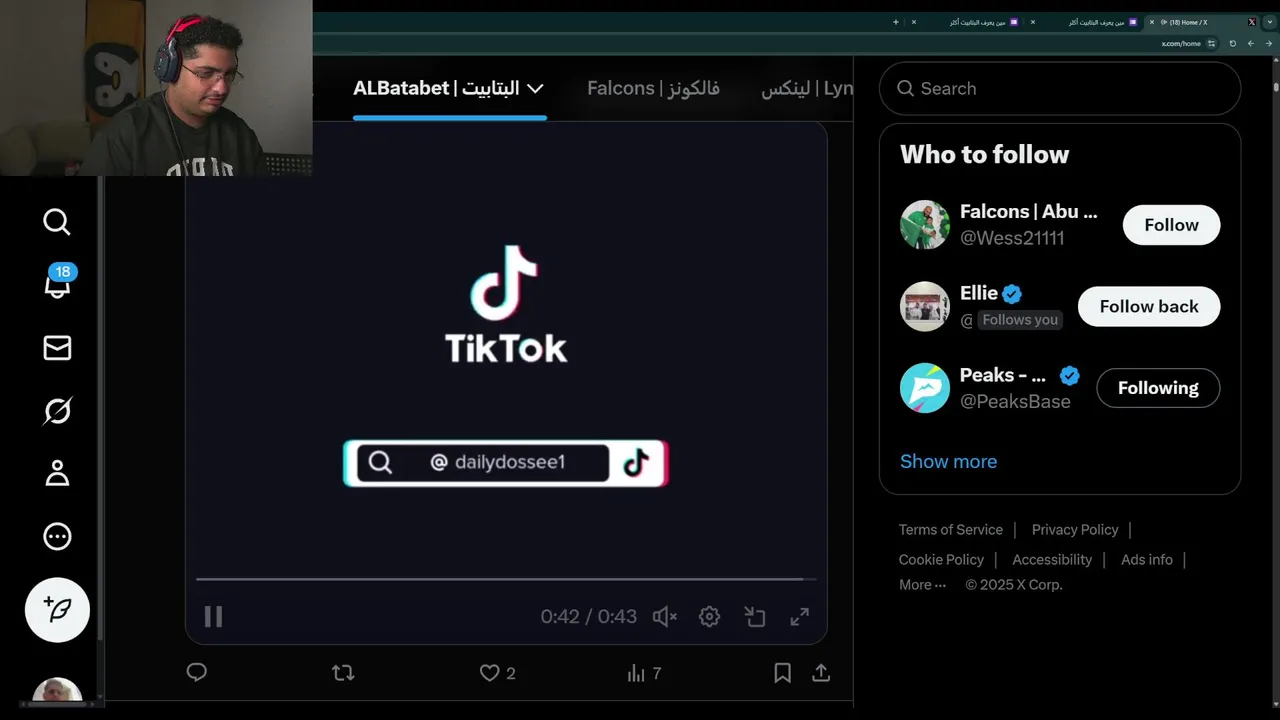Open Terms of Service link
This screenshot has height=720, width=1280.
[x=951, y=530]
